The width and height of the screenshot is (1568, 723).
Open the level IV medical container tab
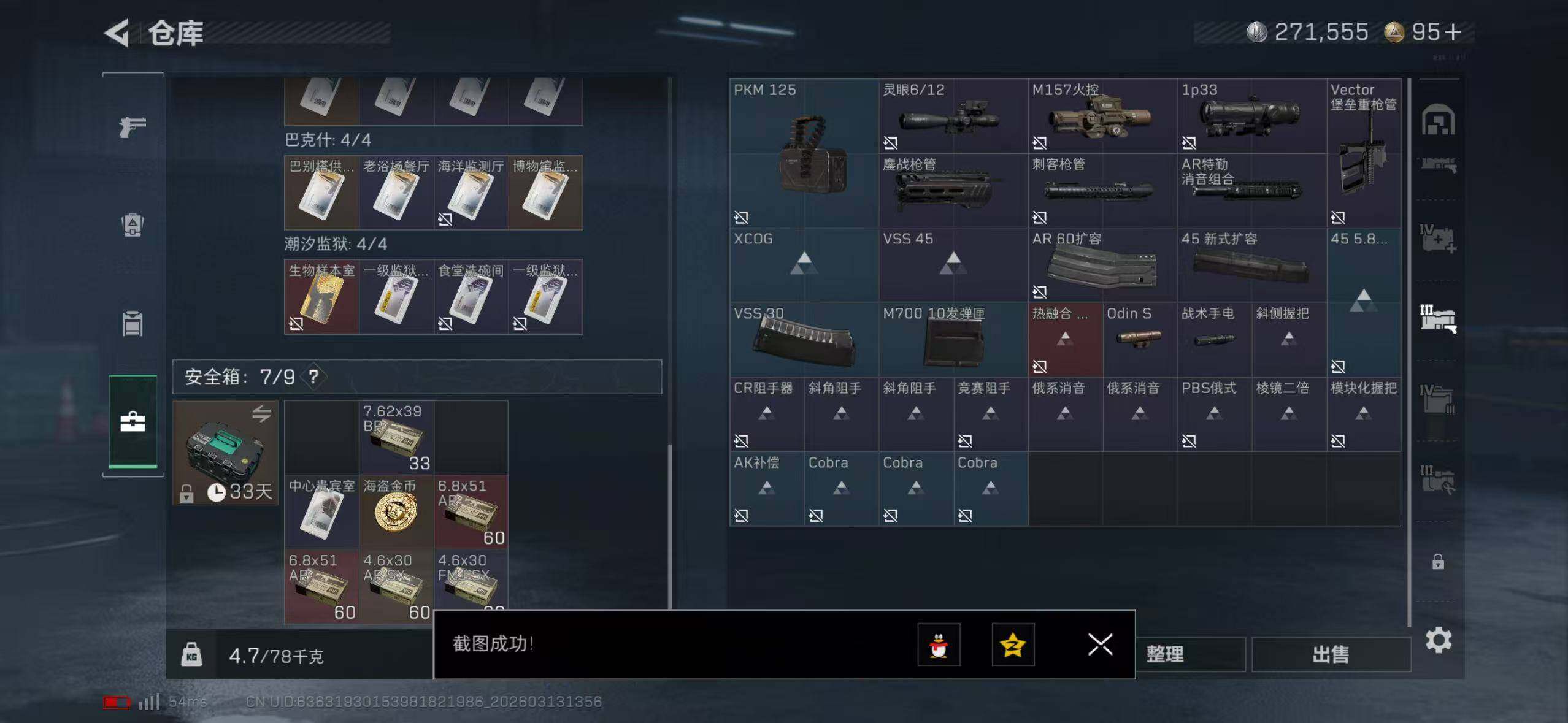click(1438, 239)
